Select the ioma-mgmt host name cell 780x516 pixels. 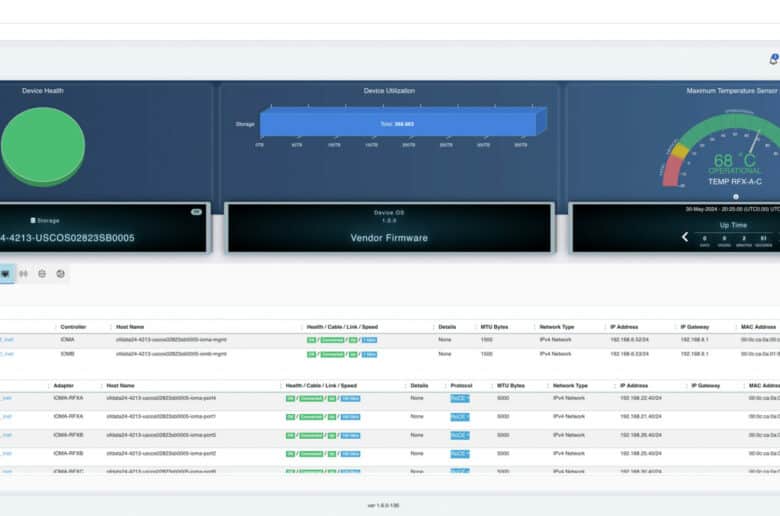point(171,340)
